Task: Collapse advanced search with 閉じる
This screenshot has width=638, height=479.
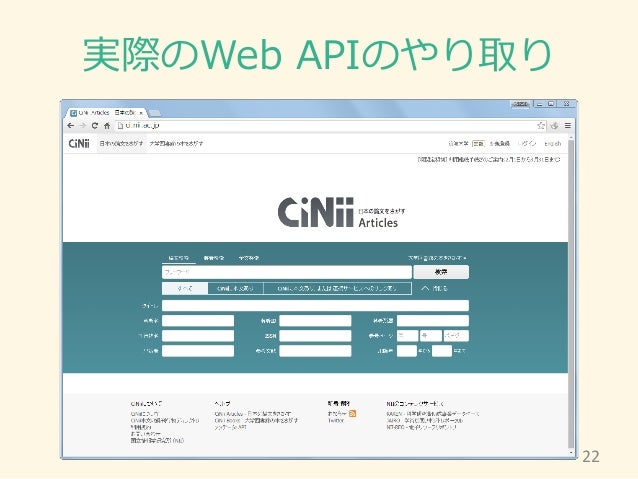Action: coord(435,289)
